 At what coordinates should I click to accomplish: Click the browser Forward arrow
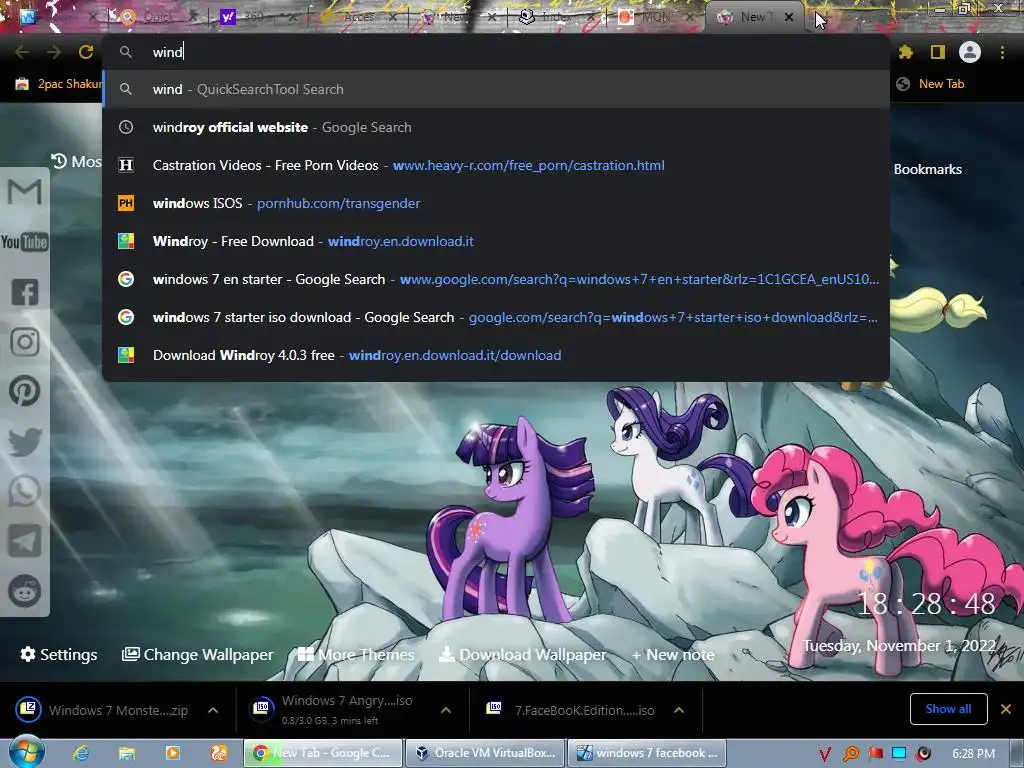pos(54,52)
